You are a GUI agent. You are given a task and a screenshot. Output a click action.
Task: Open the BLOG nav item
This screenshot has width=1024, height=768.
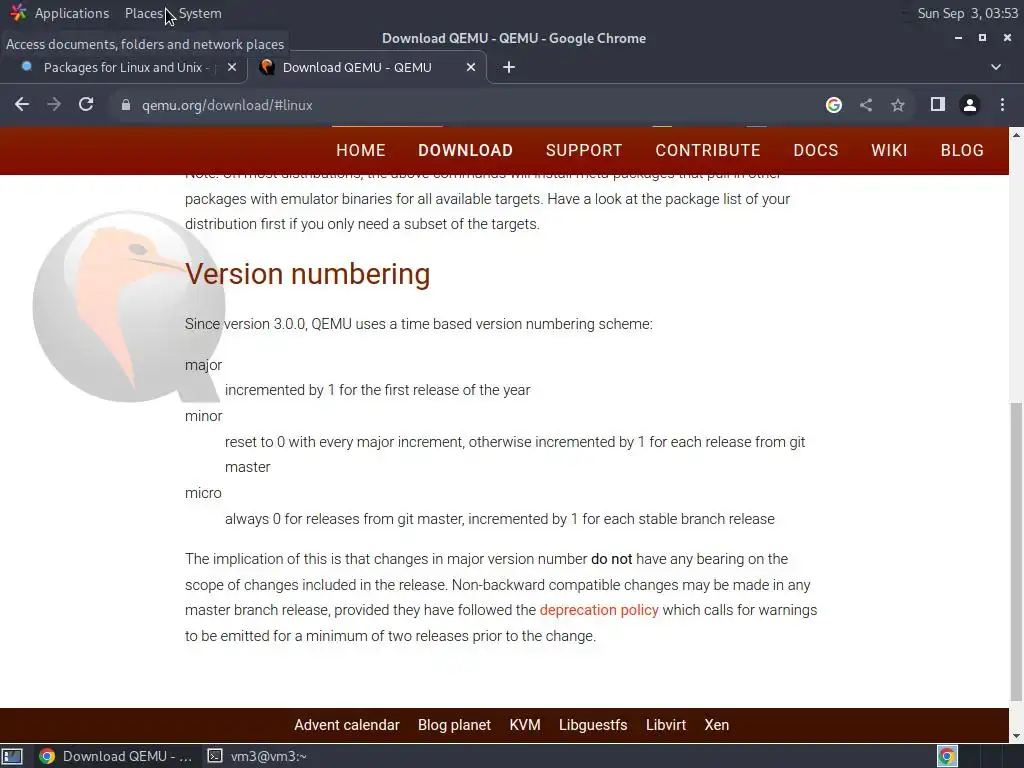[x=962, y=150]
